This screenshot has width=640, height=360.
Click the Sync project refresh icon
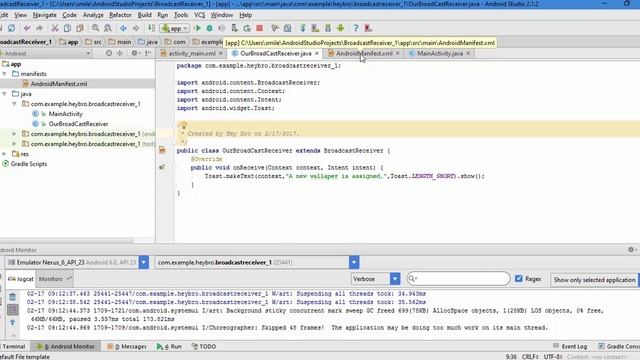click(x=11, y=28)
